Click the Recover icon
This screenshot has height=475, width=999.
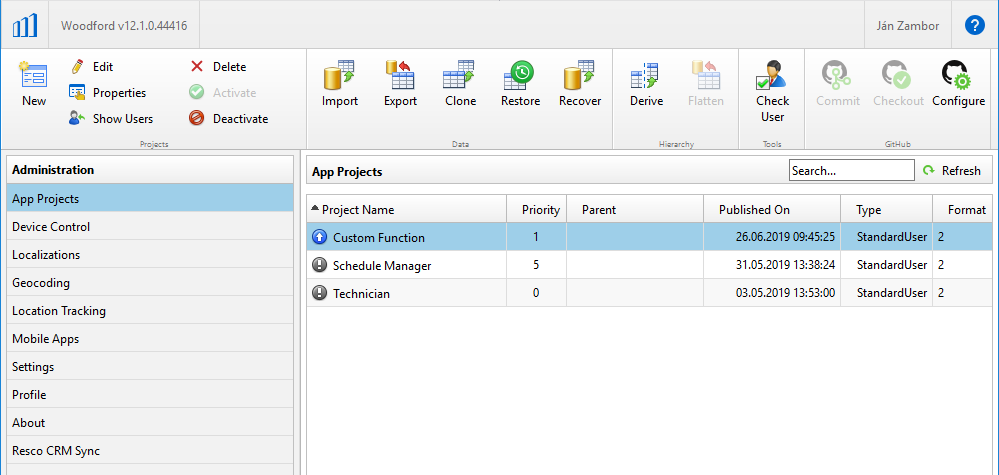580,84
